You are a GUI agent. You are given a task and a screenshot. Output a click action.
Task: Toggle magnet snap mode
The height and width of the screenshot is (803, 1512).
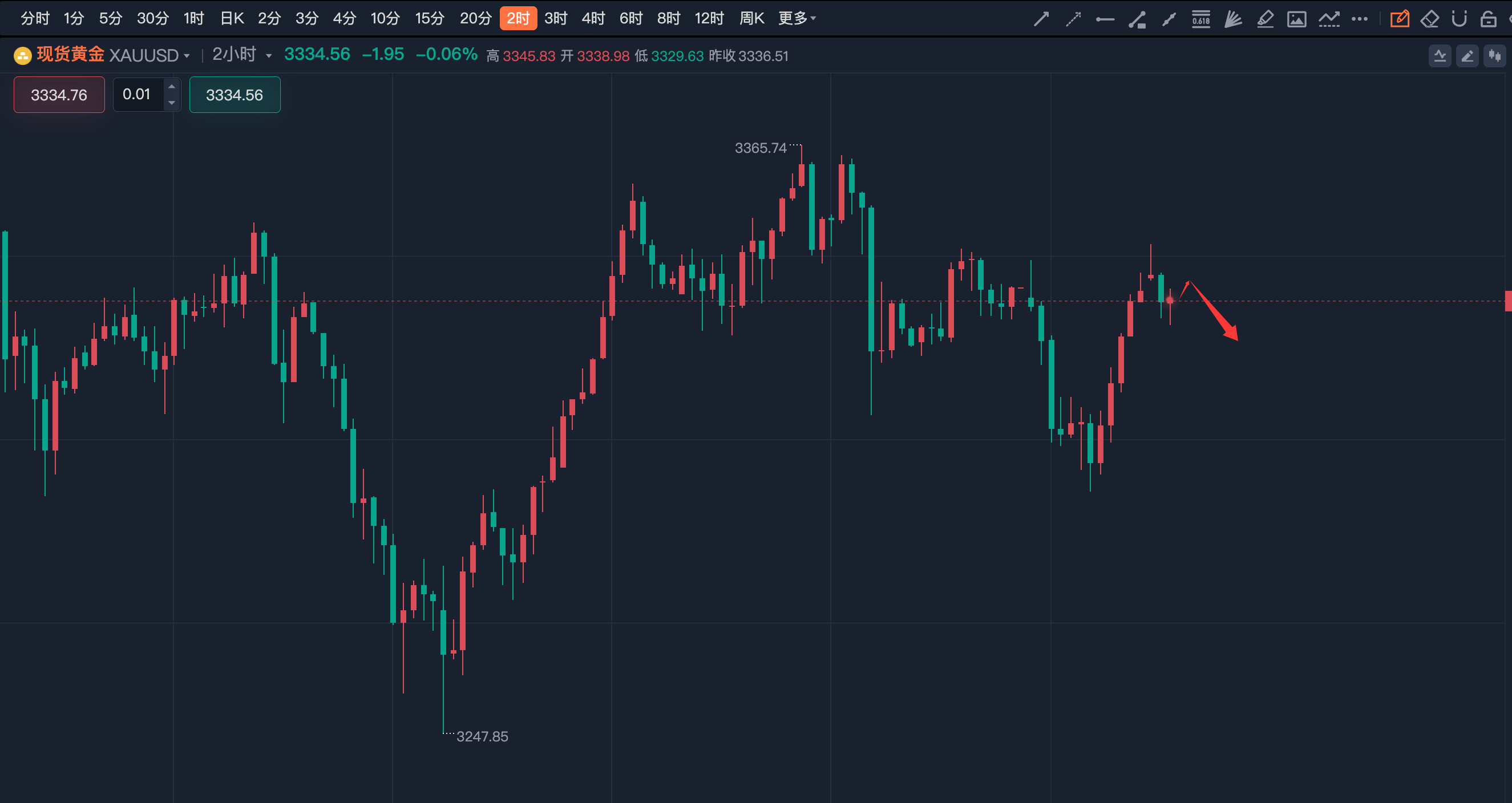pos(1459,19)
